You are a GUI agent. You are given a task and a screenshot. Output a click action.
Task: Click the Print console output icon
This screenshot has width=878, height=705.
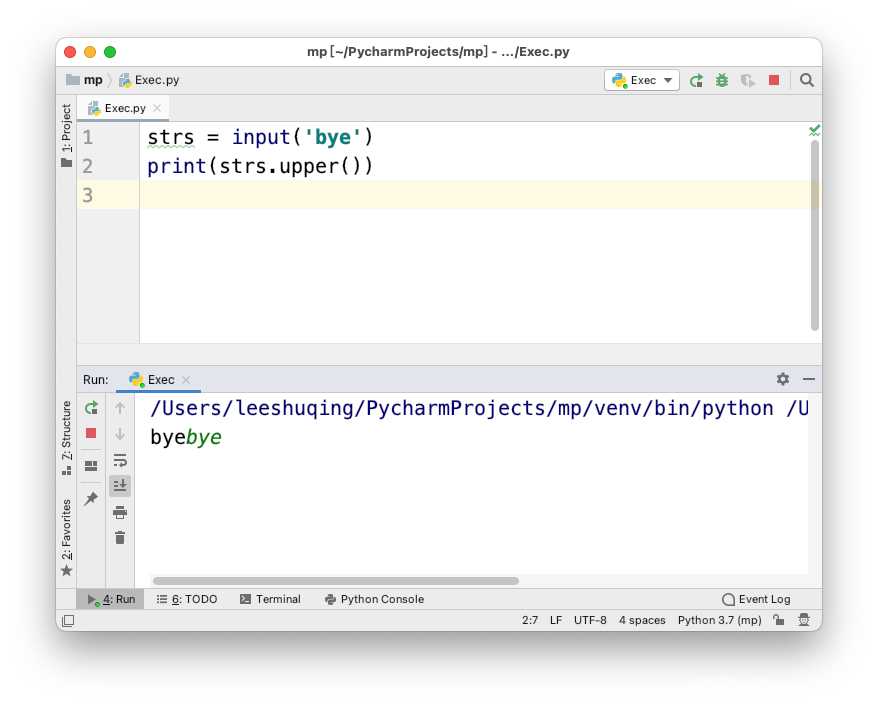(x=120, y=512)
